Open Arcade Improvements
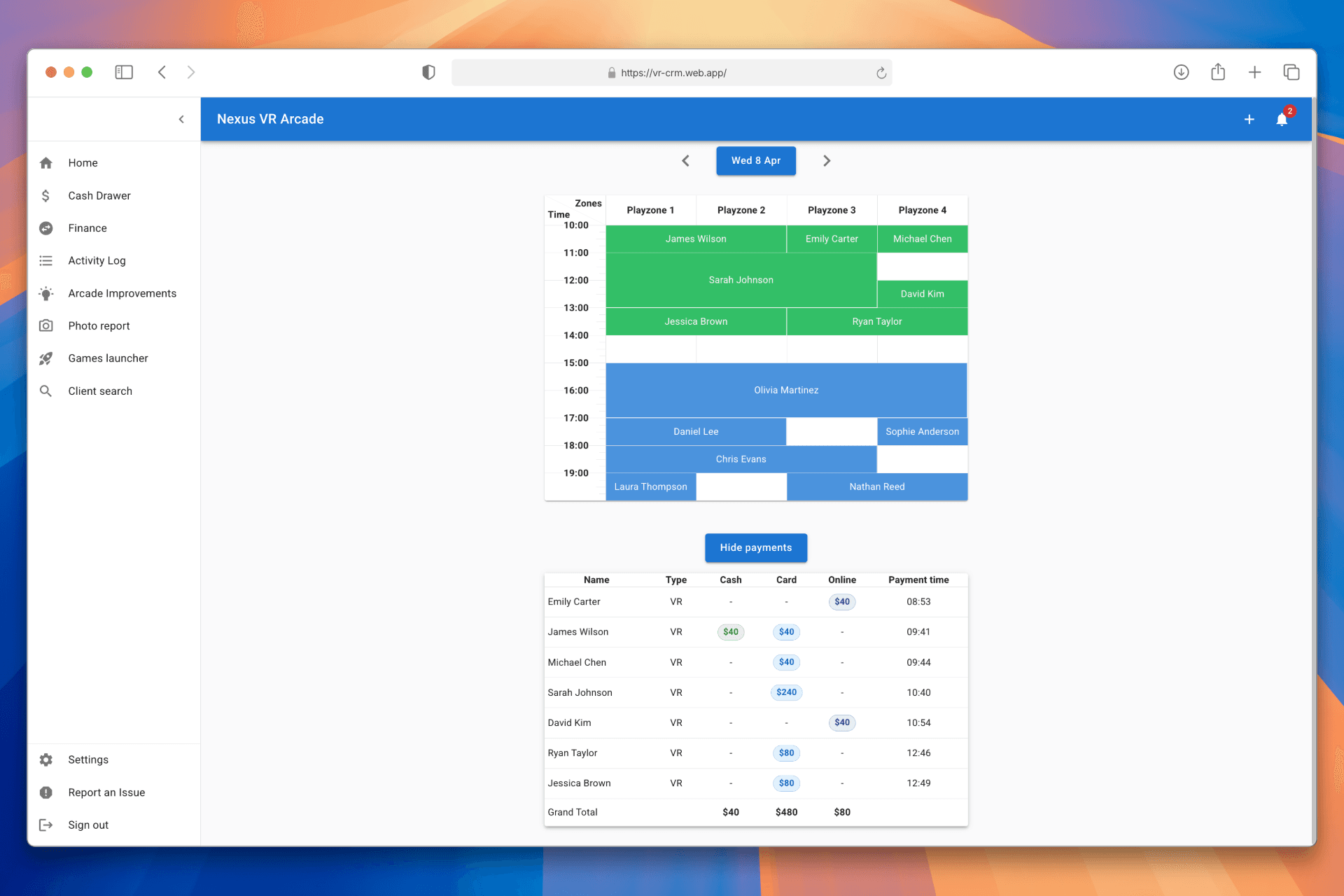This screenshot has height=896, width=1344. tap(122, 293)
